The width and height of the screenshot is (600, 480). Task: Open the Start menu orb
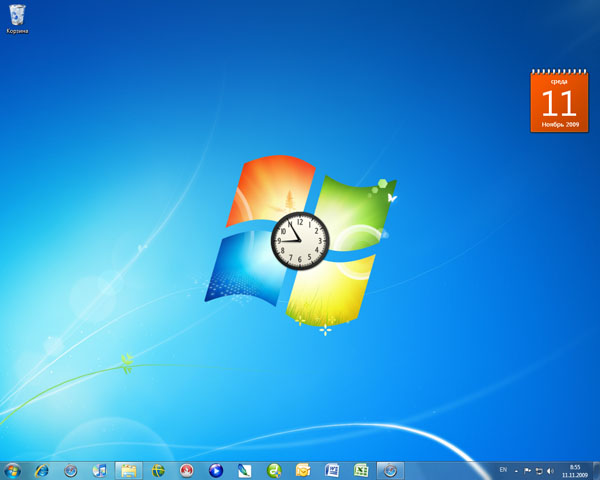pos(12,470)
